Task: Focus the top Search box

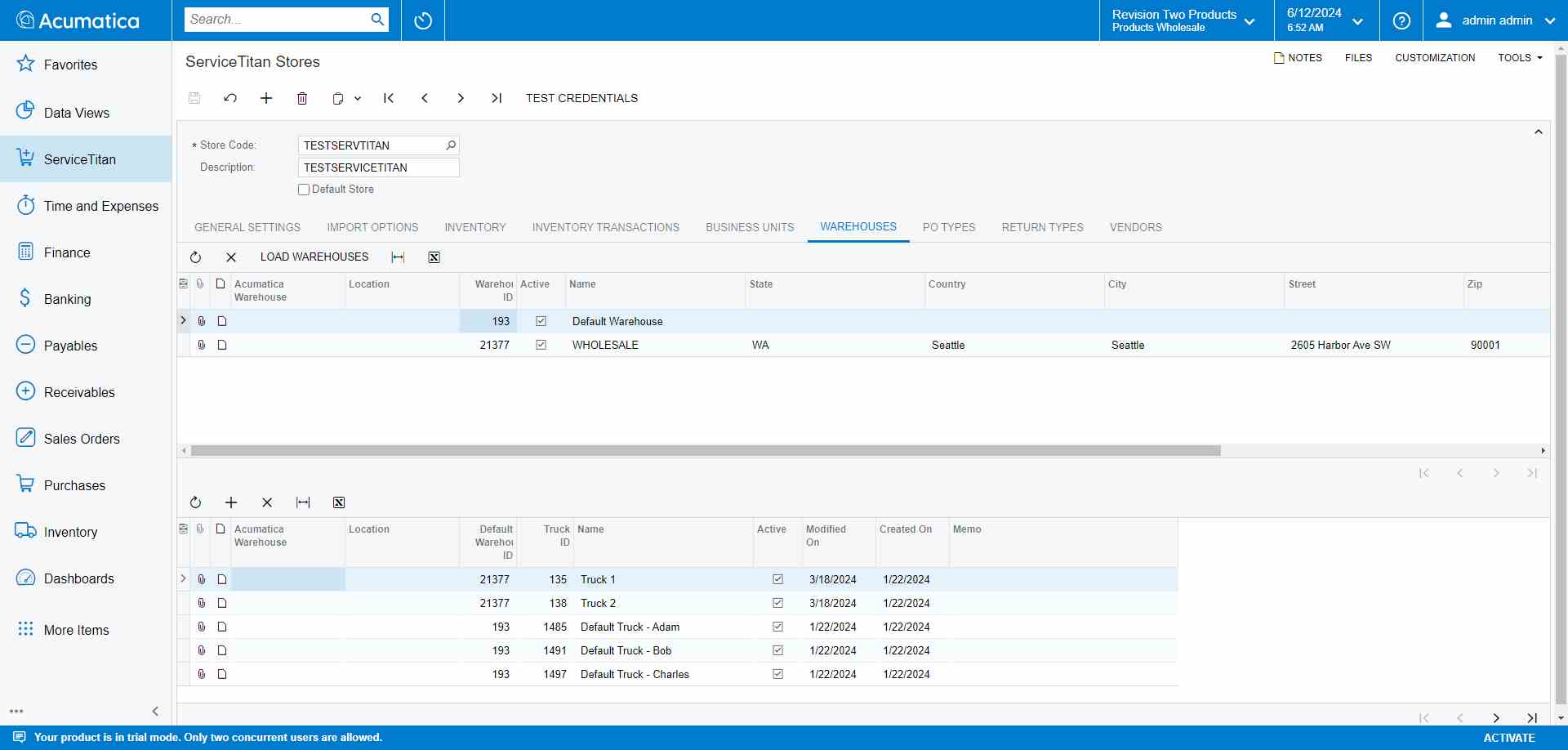Action: click(x=276, y=20)
